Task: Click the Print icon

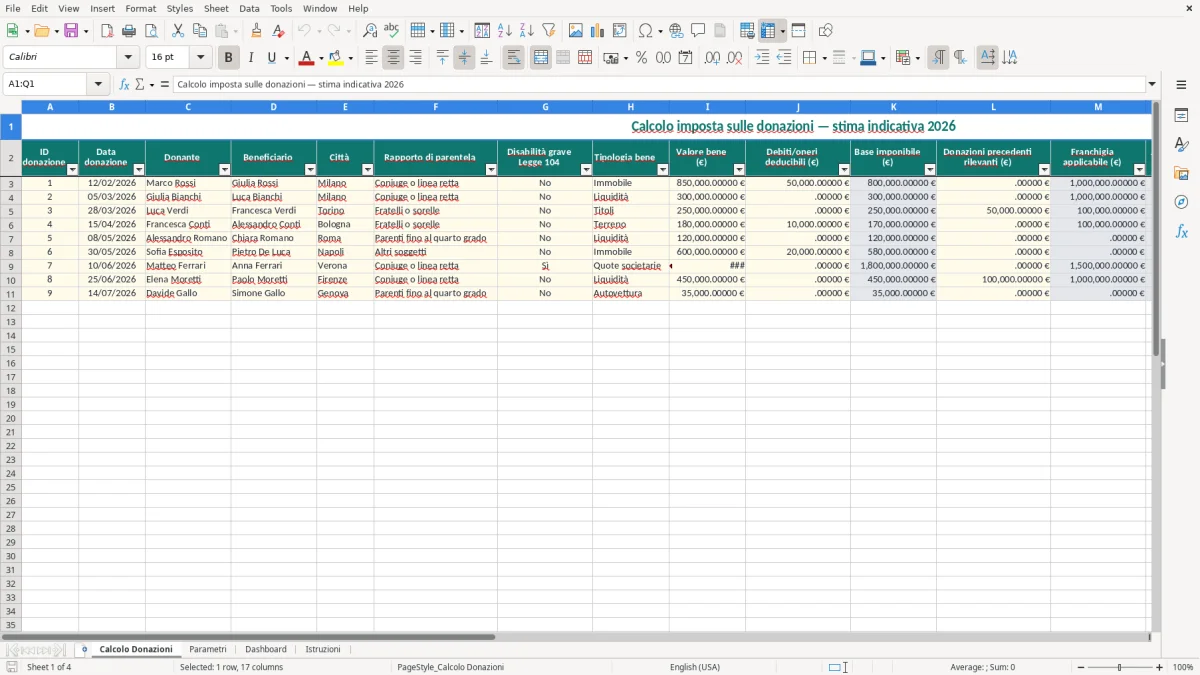Action: [128, 31]
